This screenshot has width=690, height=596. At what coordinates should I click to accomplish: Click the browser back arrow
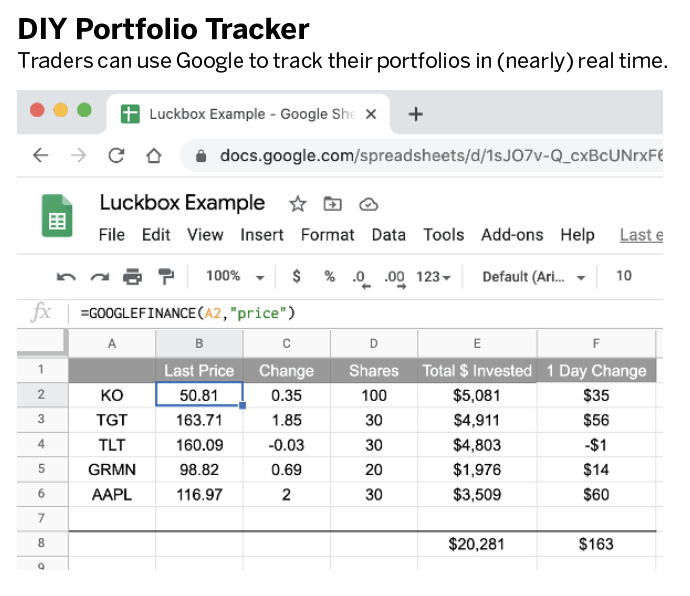41,155
